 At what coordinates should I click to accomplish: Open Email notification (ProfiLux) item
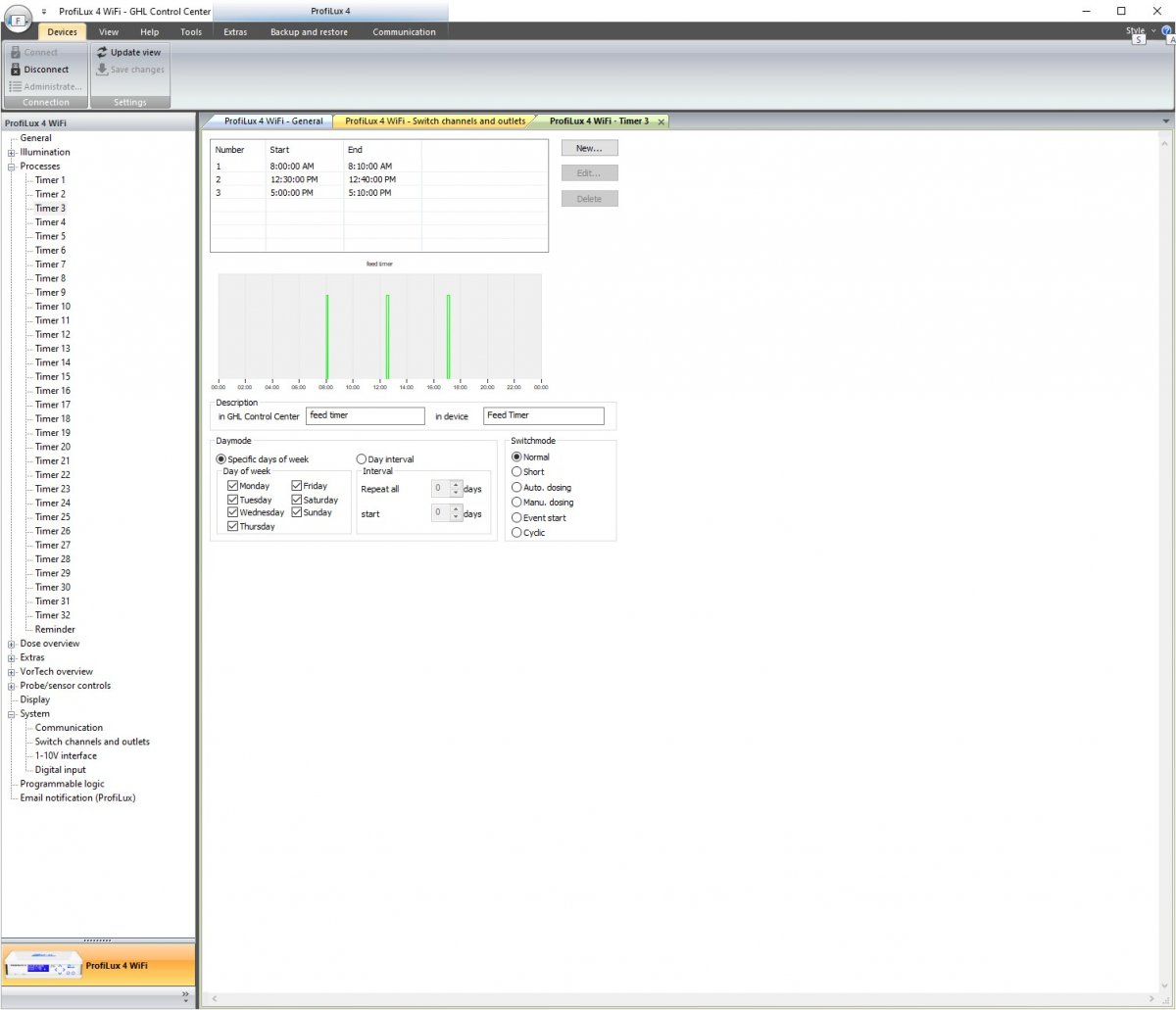point(77,798)
